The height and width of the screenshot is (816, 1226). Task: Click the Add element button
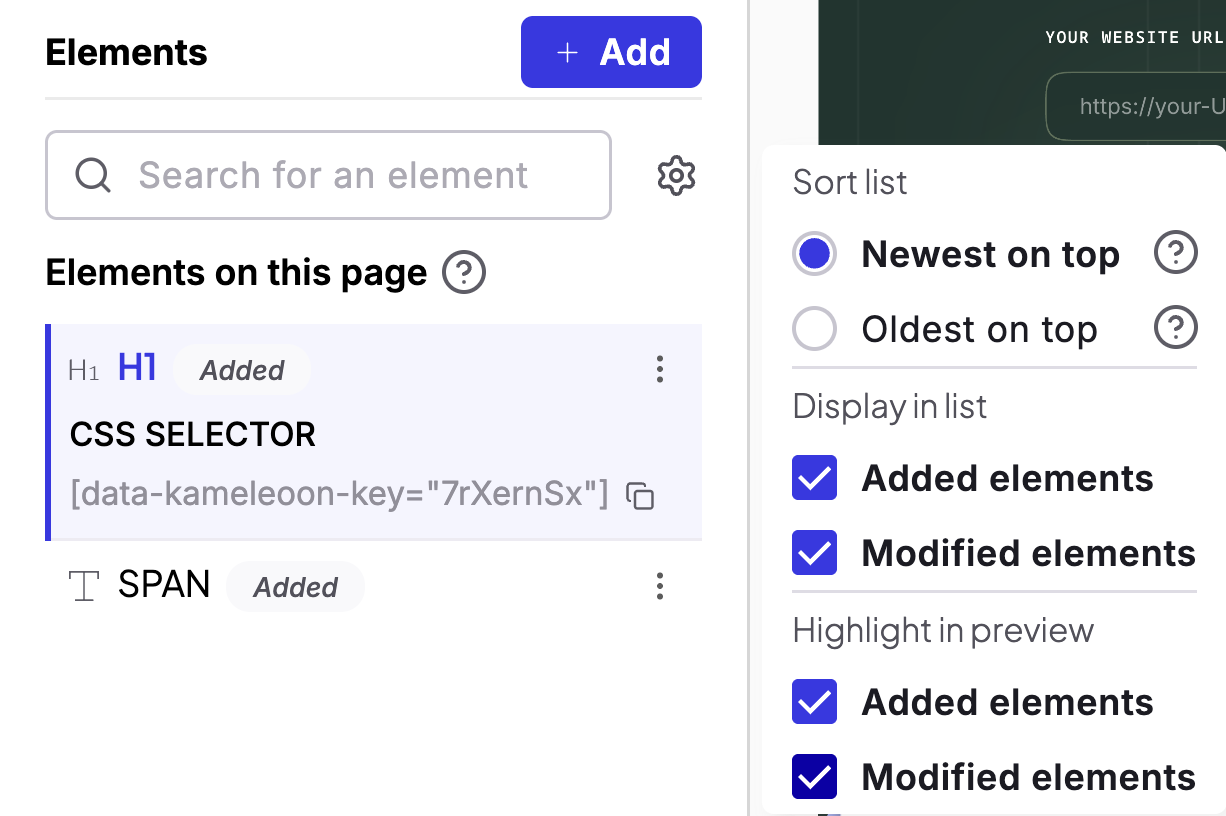click(x=611, y=52)
